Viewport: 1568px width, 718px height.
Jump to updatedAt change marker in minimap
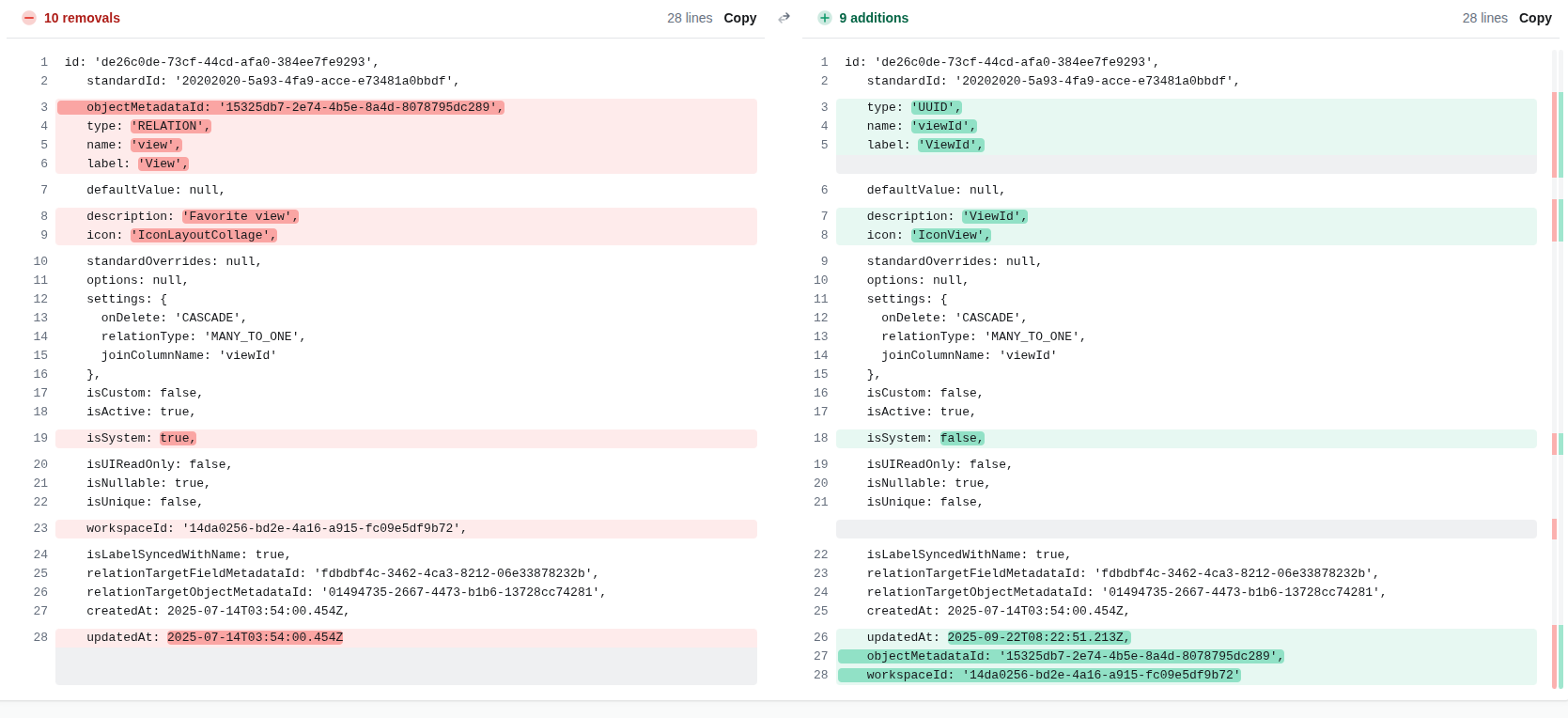tap(1557, 656)
